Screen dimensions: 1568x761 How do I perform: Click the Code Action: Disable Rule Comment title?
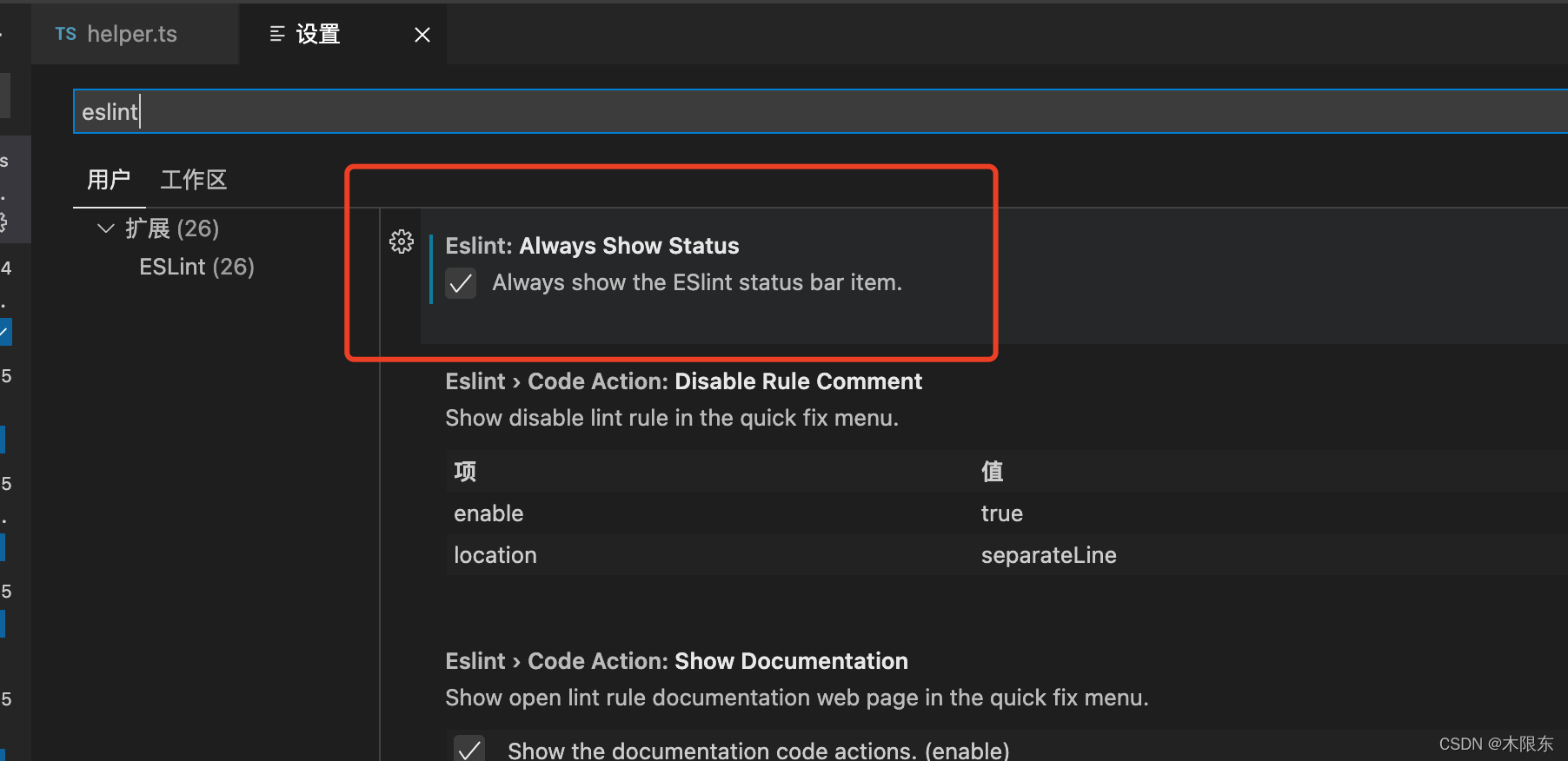pyautogui.click(x=683, y=381)
